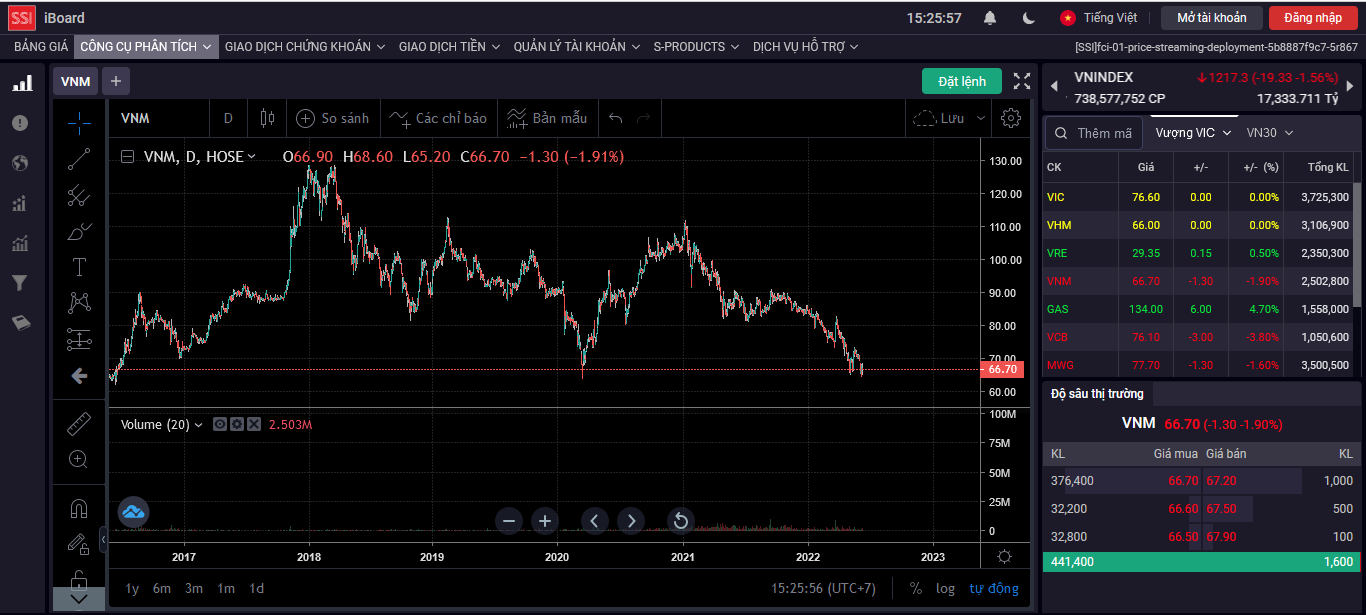This screenshot has height=615, width=1366.
Task: Add a new chart tab
Action: click(x=115, y=82)
